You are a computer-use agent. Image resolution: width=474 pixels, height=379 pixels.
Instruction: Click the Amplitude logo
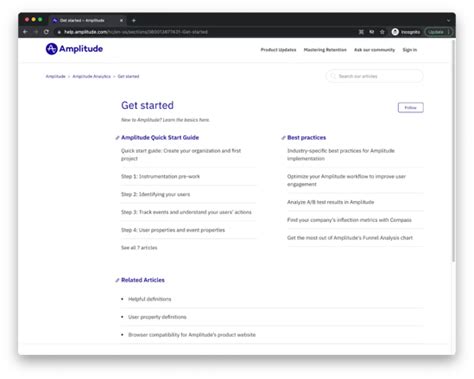(x=74, y=49)
